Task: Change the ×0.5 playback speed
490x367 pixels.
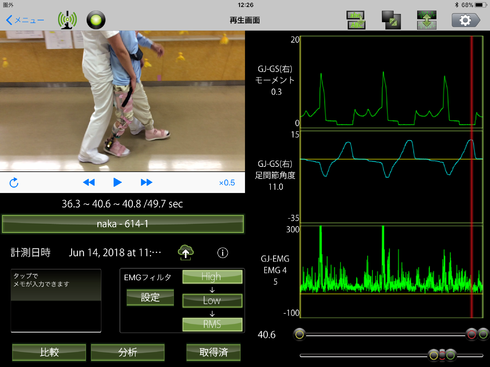Action: (x=227, y=183)
